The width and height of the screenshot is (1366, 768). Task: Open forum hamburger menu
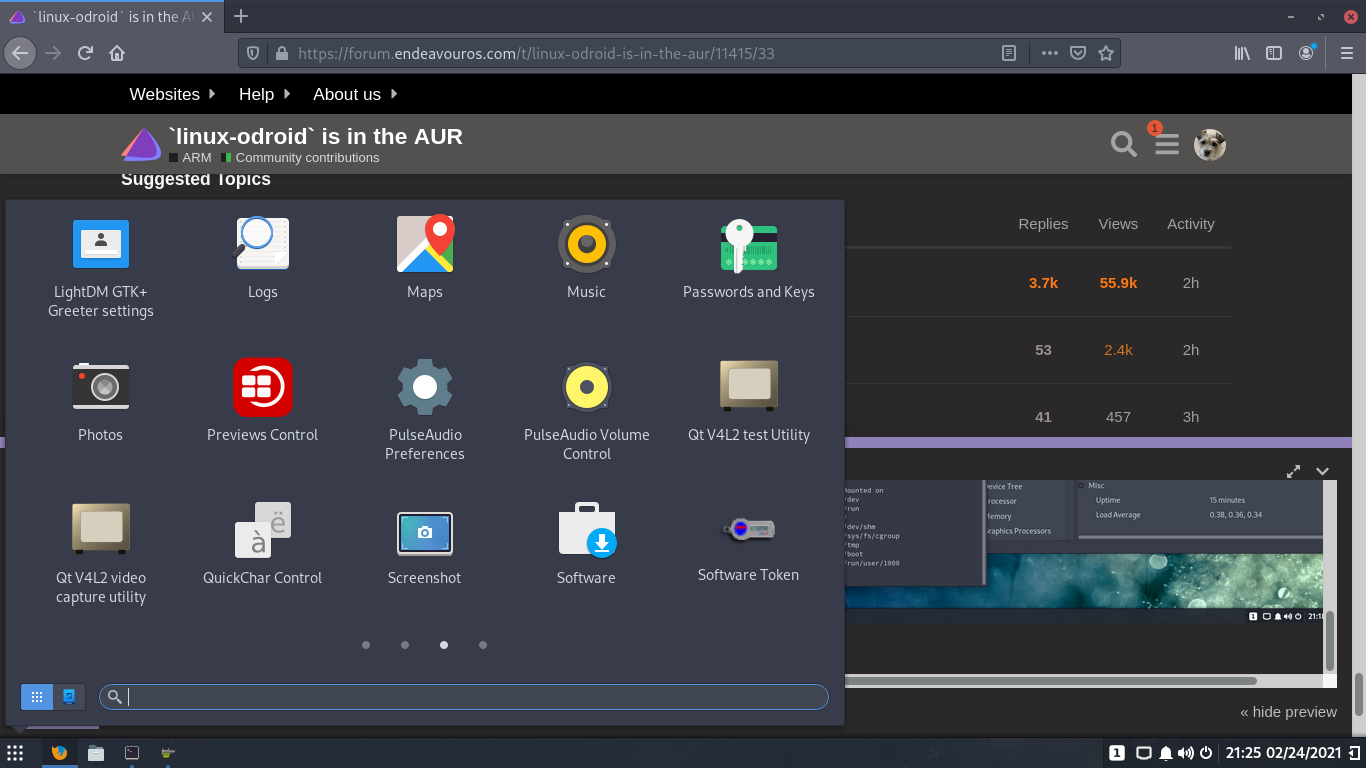[x=1167, y=145]
